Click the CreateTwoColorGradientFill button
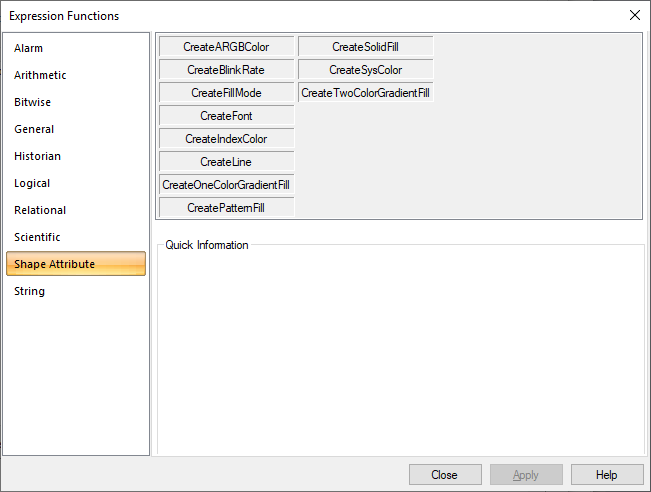Screen dimensions: 651x492 365,93
